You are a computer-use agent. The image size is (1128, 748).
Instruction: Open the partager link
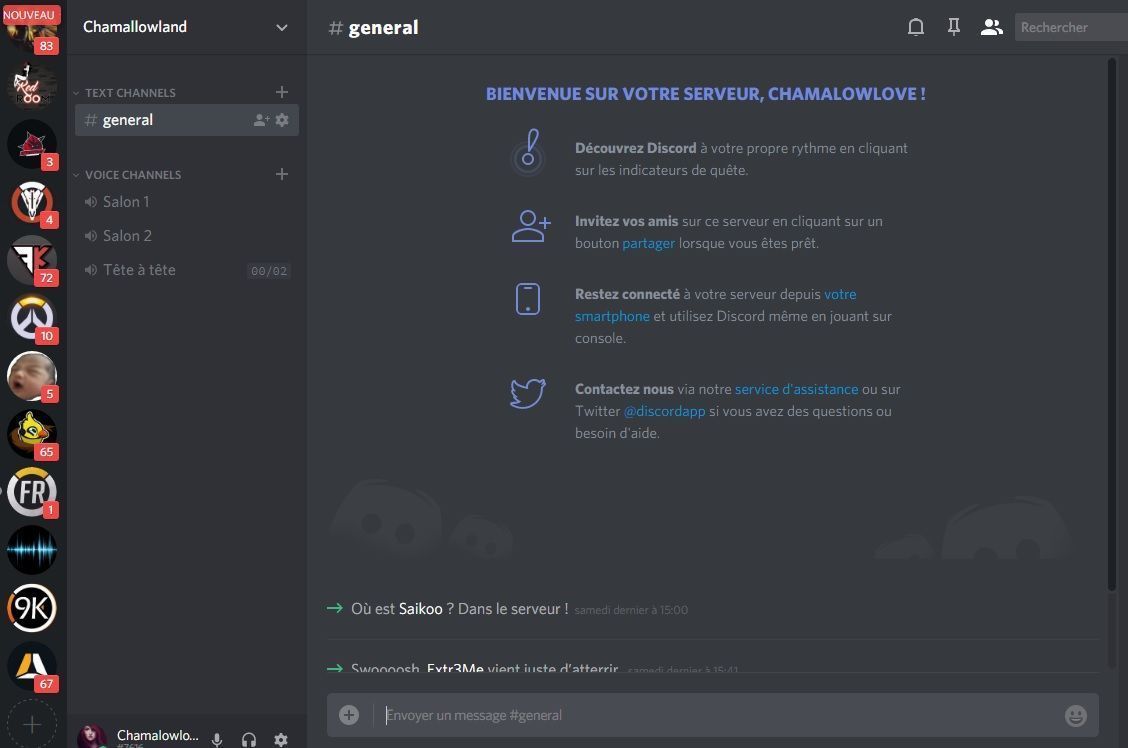point(648,243)
